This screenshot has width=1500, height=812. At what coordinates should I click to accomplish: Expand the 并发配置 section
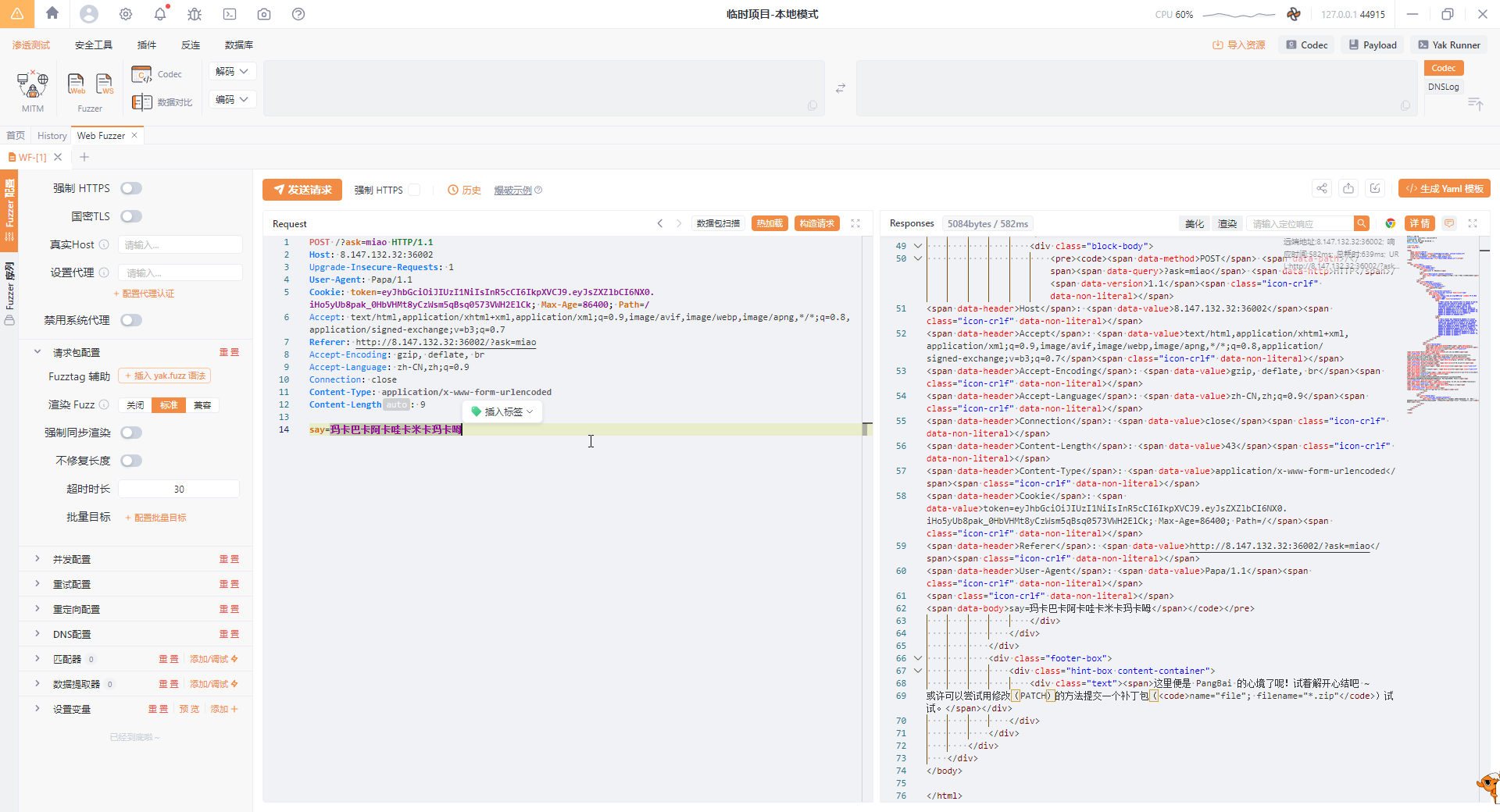72,559
